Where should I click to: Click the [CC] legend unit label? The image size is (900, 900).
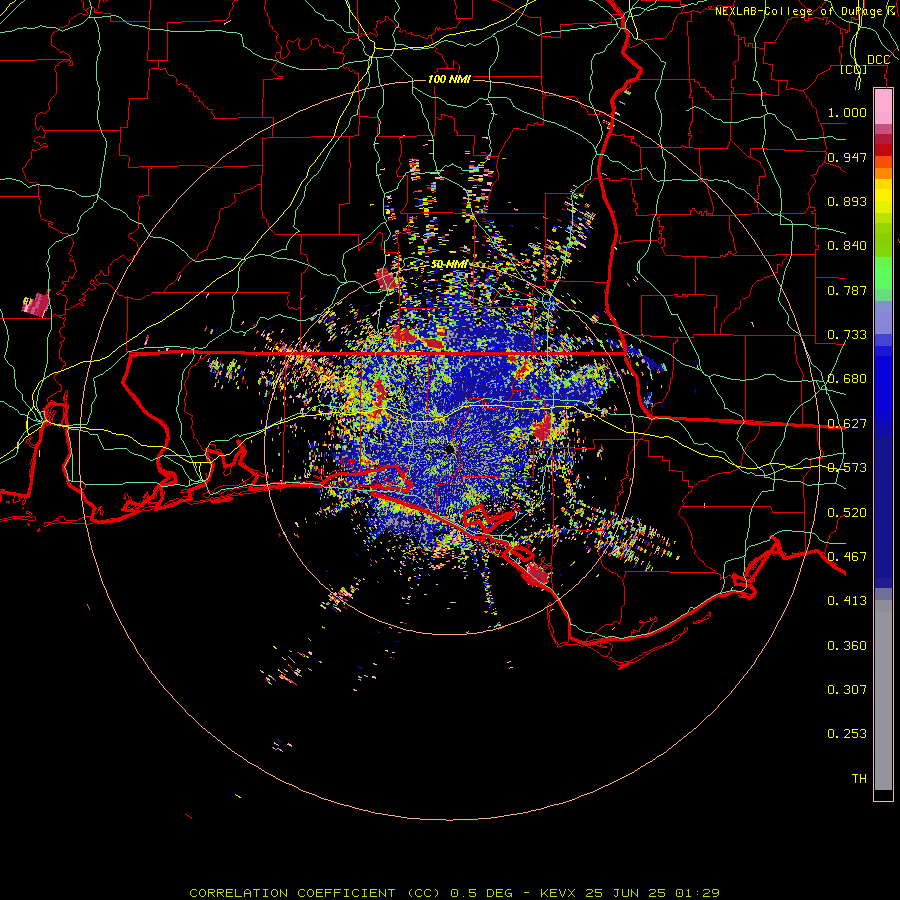[x=854, y=69]
